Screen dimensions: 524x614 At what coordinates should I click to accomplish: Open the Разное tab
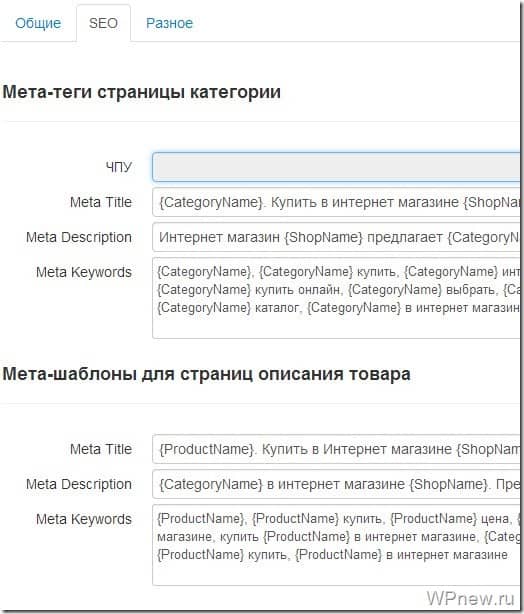click(x=169, y=23)
